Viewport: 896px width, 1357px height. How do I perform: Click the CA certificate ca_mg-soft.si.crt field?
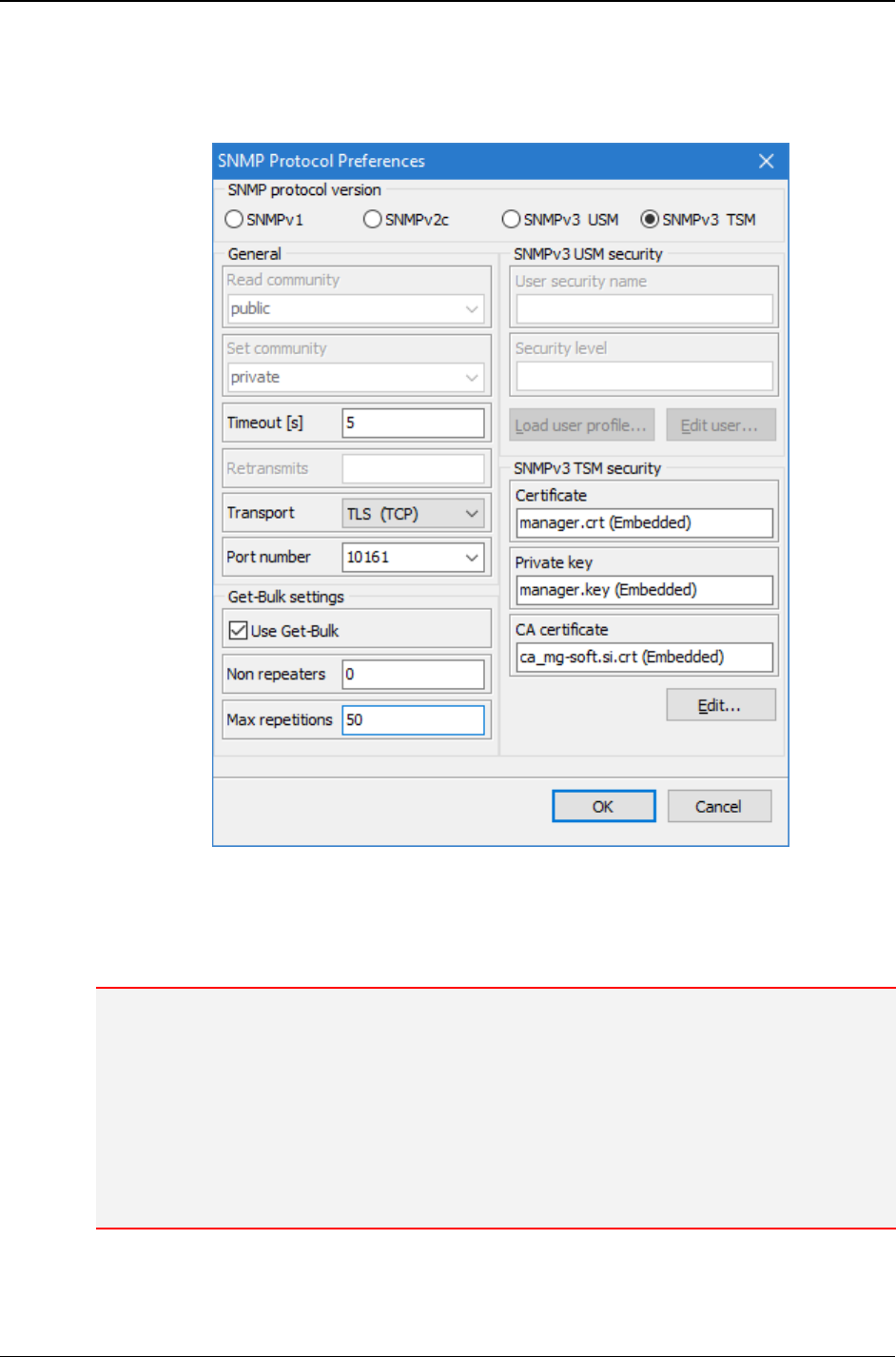(644, 657)
